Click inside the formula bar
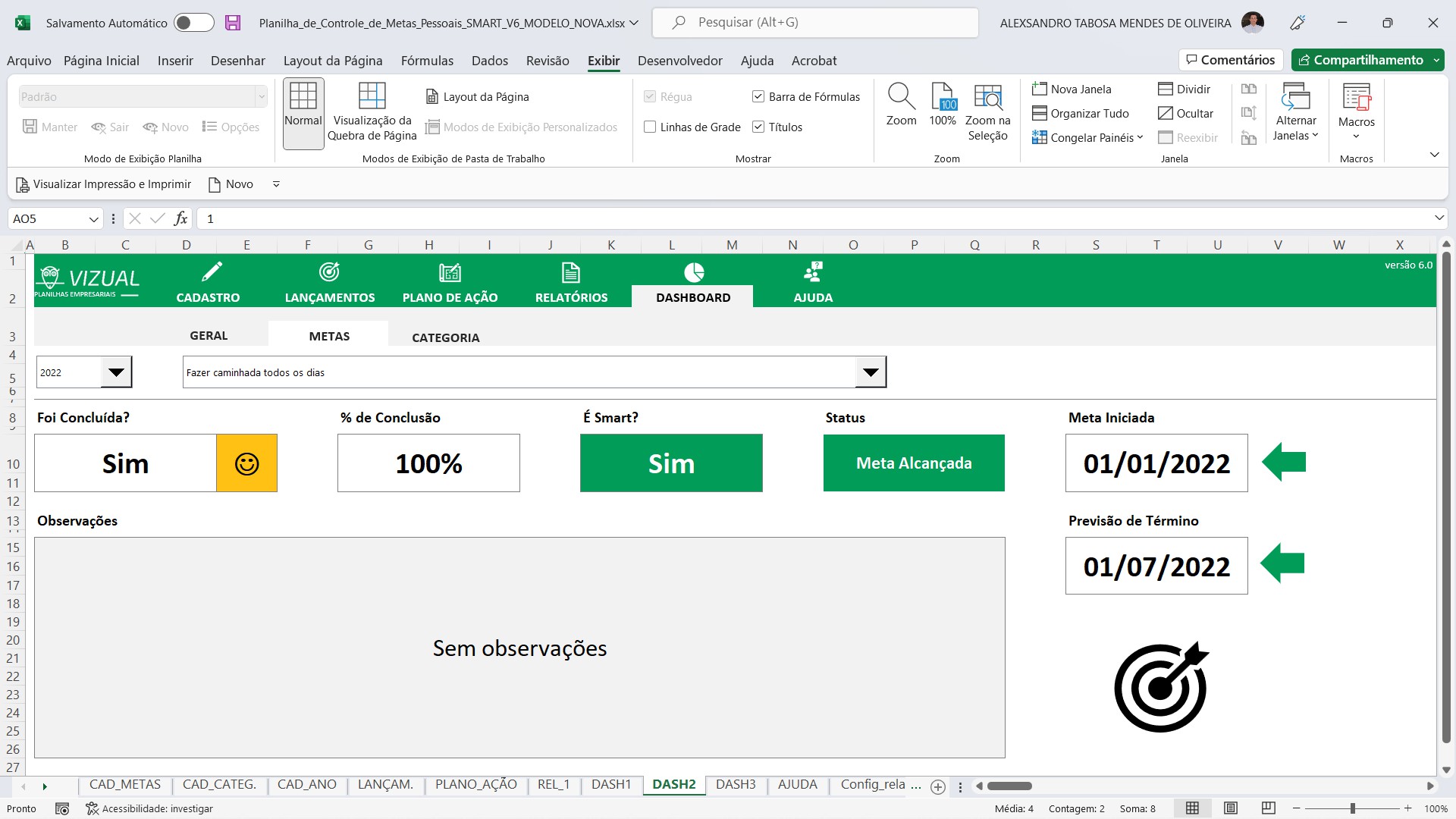Viewport: 1456px width, 819px height. [531, 218]
